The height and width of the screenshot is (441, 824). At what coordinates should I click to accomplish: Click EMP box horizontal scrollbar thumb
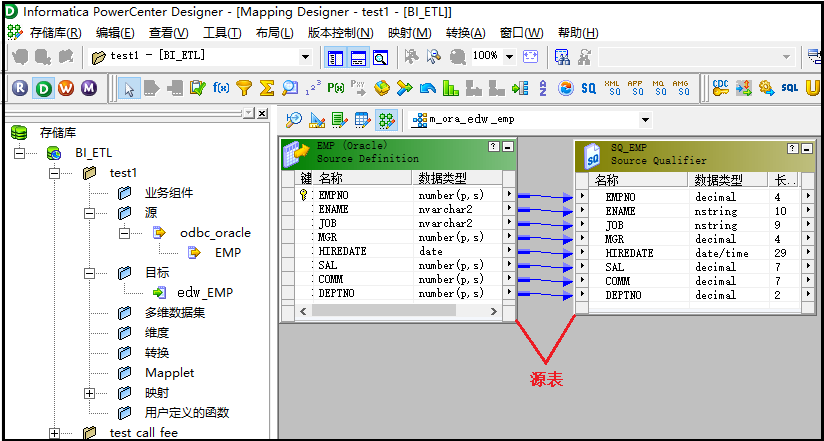383,312
